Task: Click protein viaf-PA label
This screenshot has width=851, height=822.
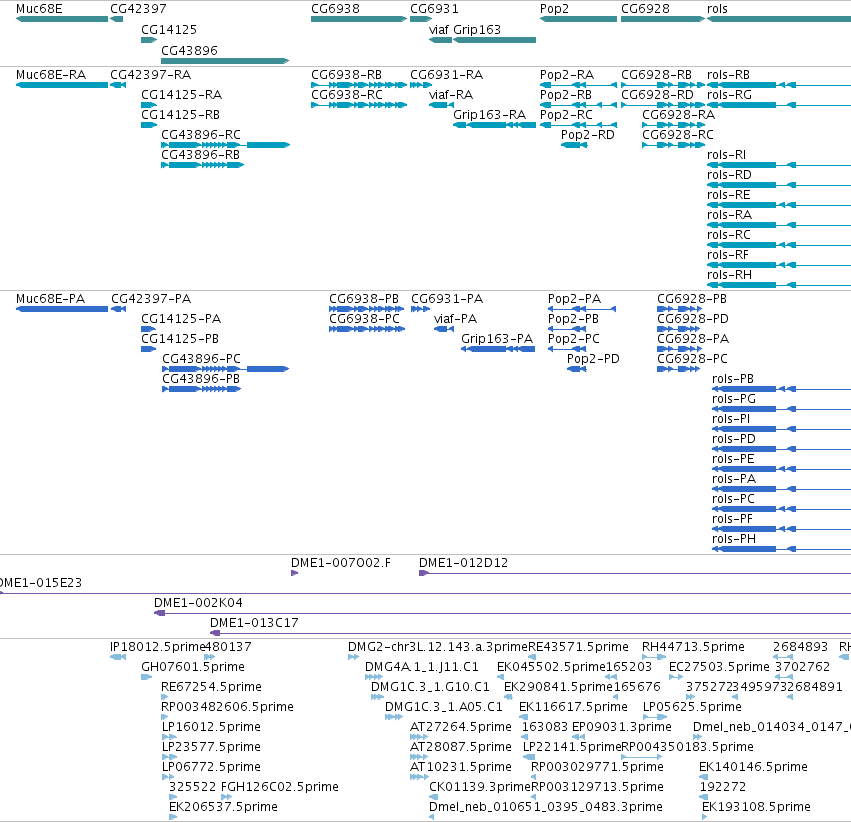Action: (455, 318)
